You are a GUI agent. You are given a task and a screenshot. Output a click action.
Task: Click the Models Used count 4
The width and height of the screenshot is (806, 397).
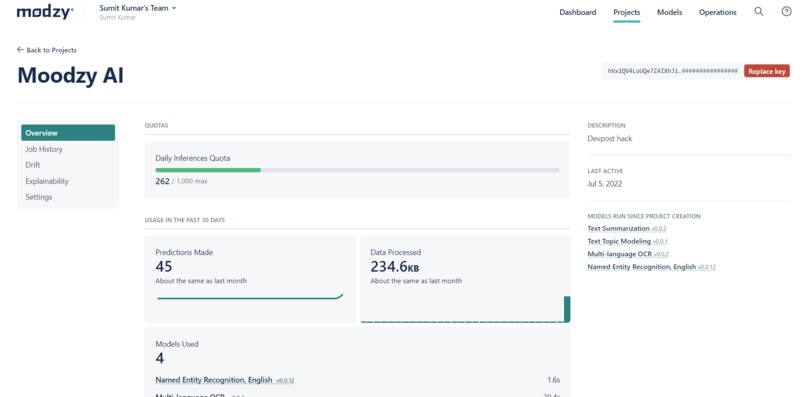tap(160, 358)
